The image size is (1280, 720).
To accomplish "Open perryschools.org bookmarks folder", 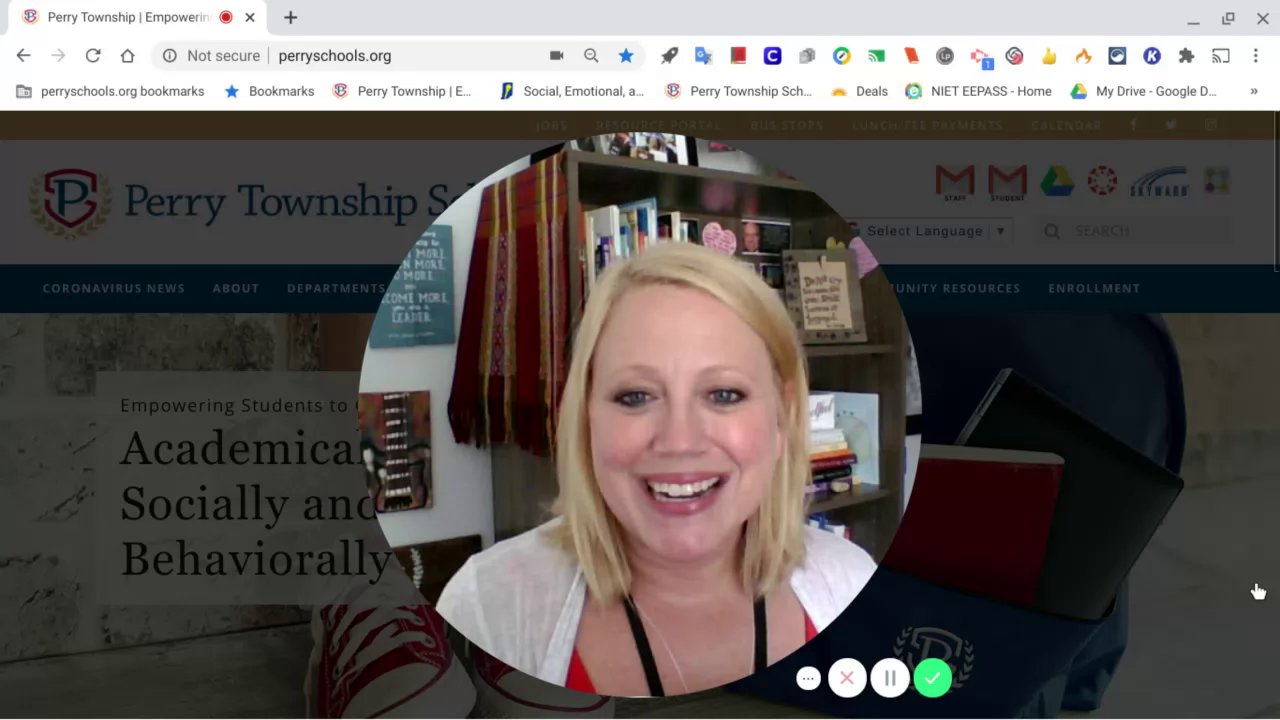I will tap(110, 91).
